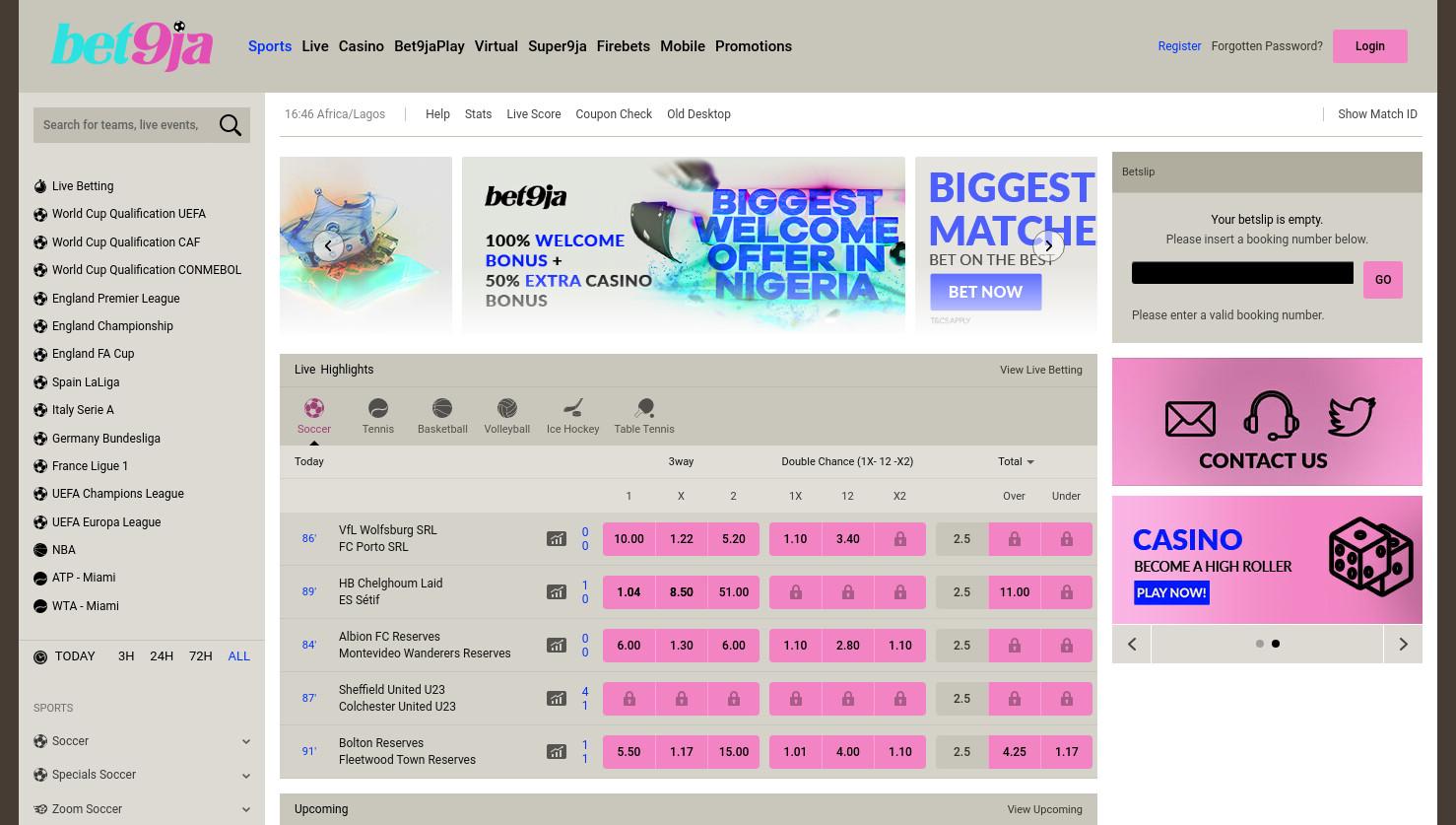Image resolution: width=1456 pixels, height=825 pixels.
Task: Click the Coupon Check link
Action: coord(614,114)
